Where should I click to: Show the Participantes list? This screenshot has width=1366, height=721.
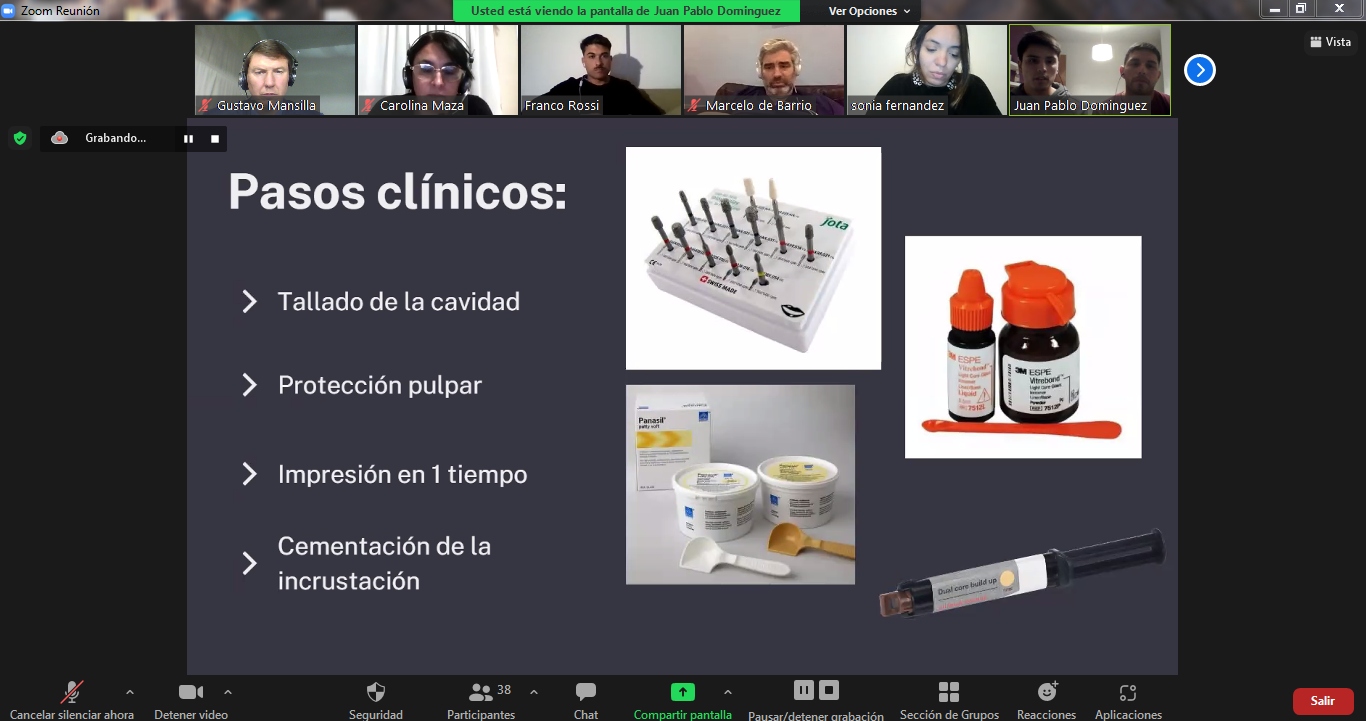click(x=480, y=697)
